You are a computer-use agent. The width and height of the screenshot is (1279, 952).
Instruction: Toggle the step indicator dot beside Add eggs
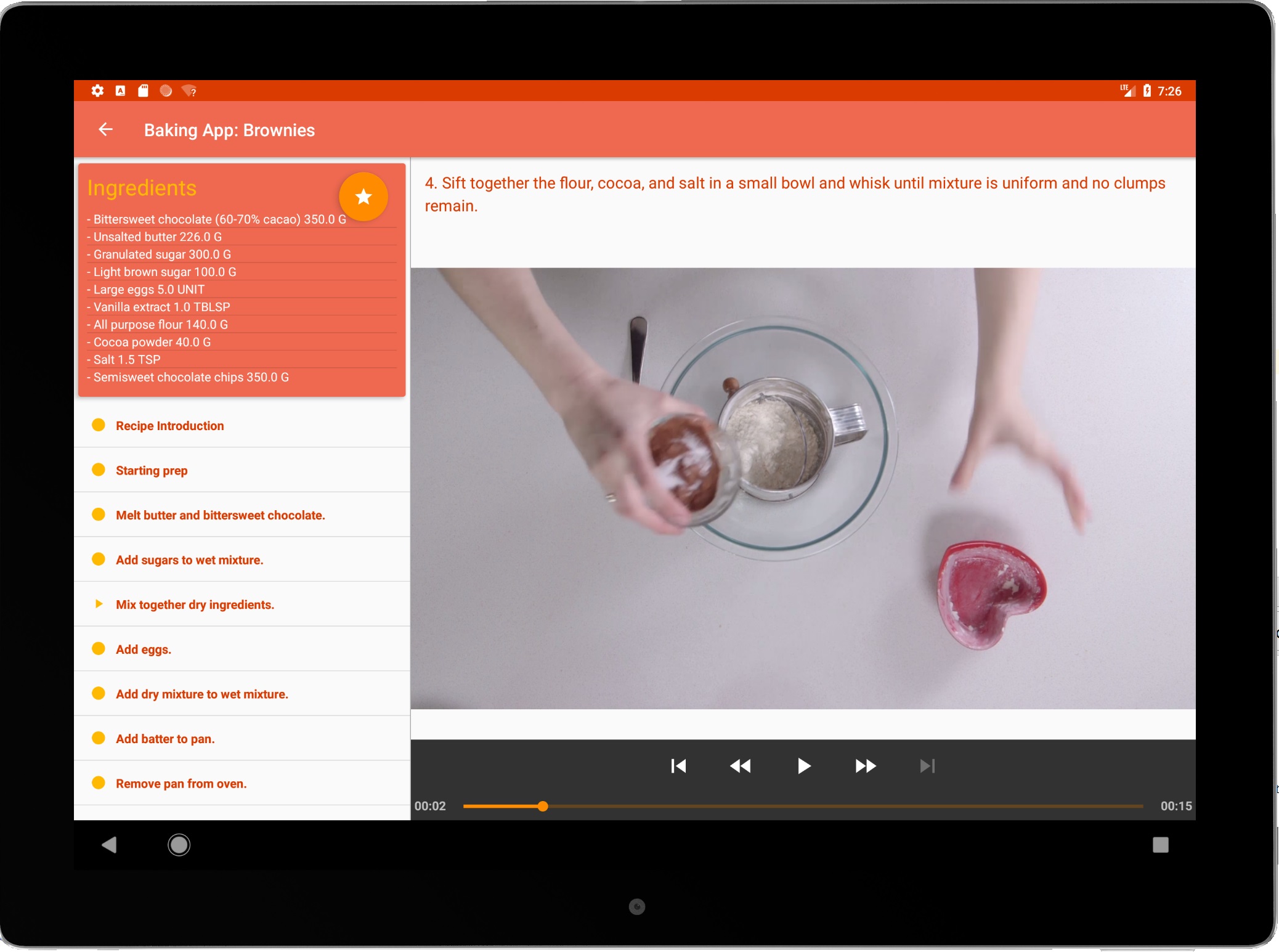[x=99, y=648]
